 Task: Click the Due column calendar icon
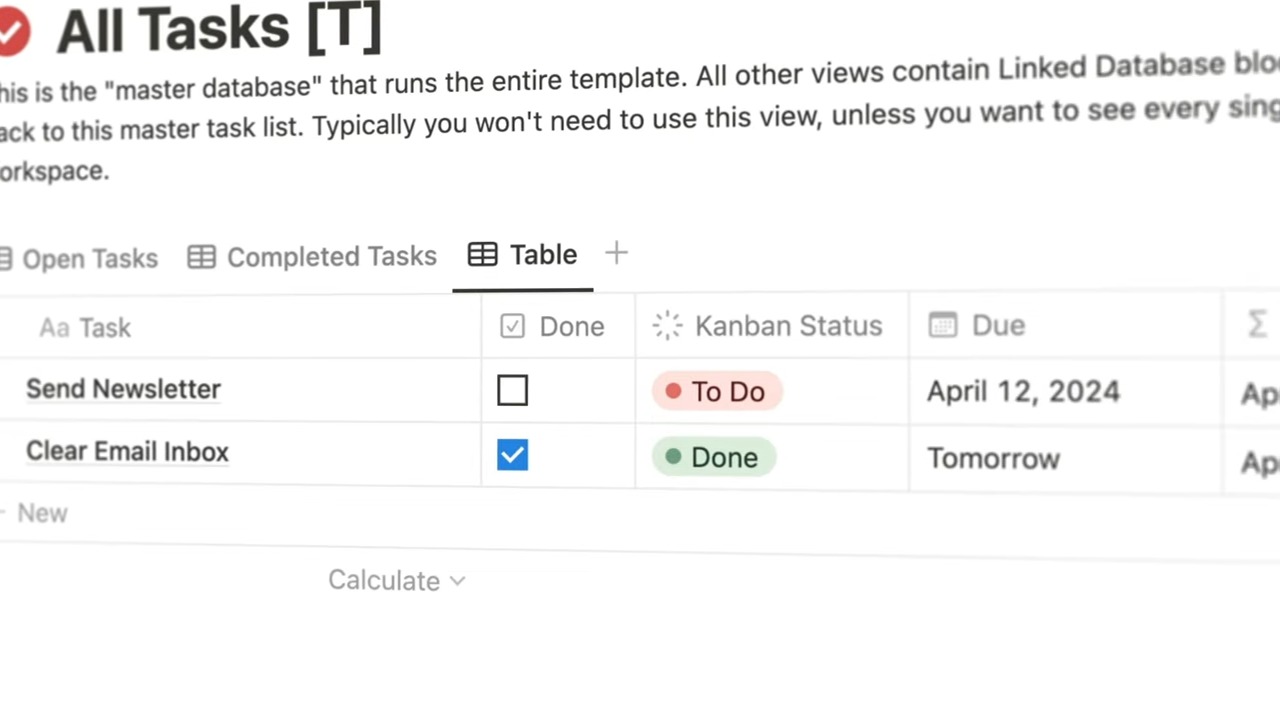click(x=942, y=325)
